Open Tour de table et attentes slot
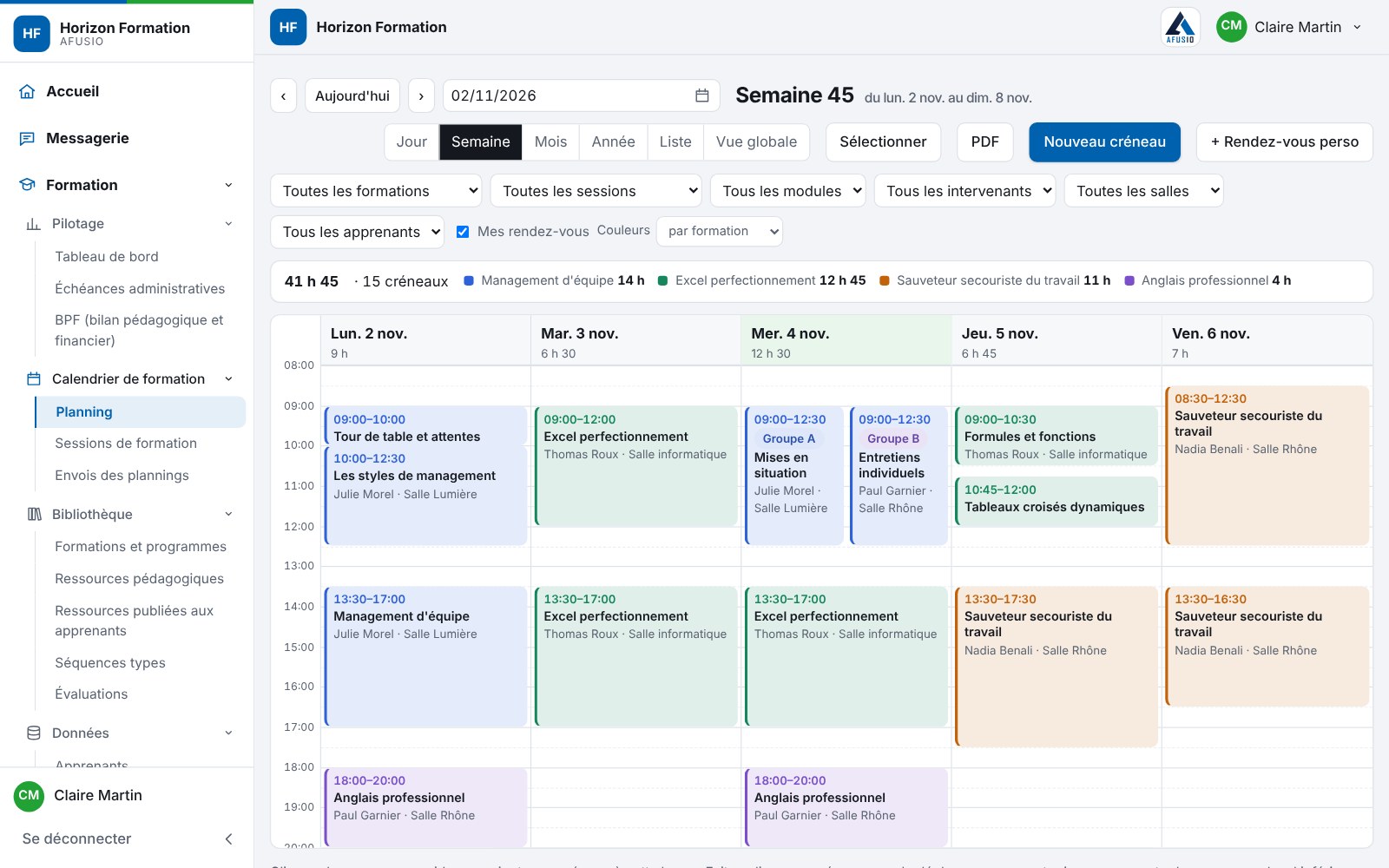The height and width of the screenshot is (868, 1389). (425, 426)
